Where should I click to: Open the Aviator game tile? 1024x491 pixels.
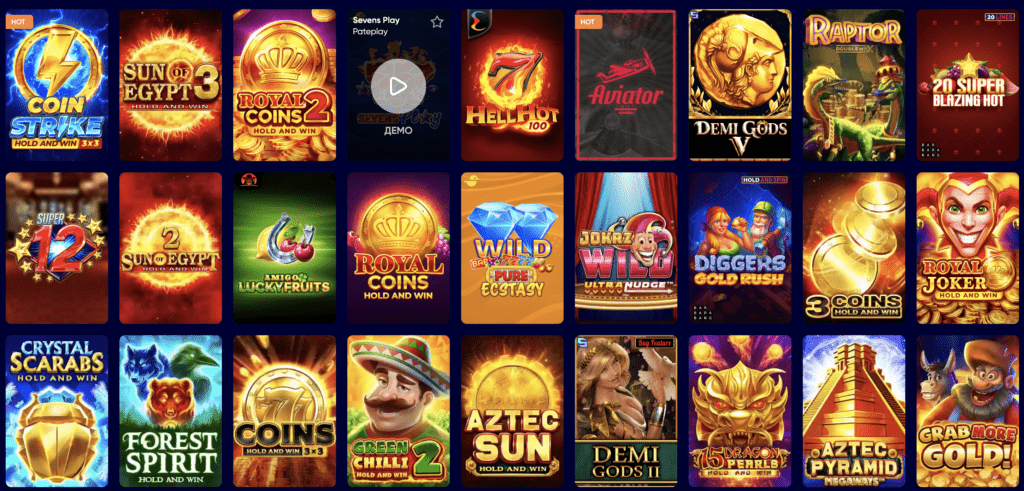pyautogui.click(x=626, y=85)
